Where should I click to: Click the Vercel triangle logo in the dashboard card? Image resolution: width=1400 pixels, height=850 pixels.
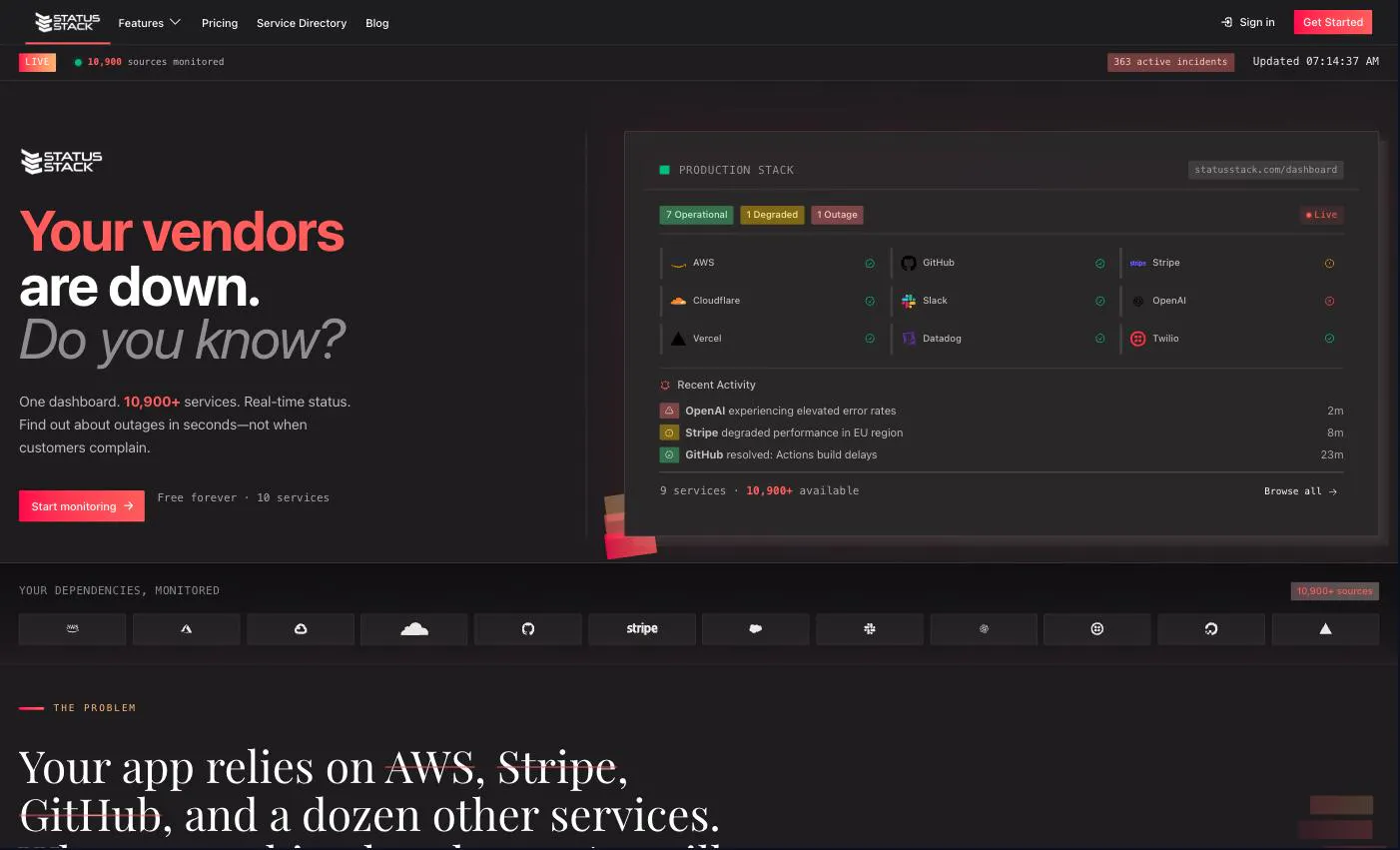pos(678,339)
